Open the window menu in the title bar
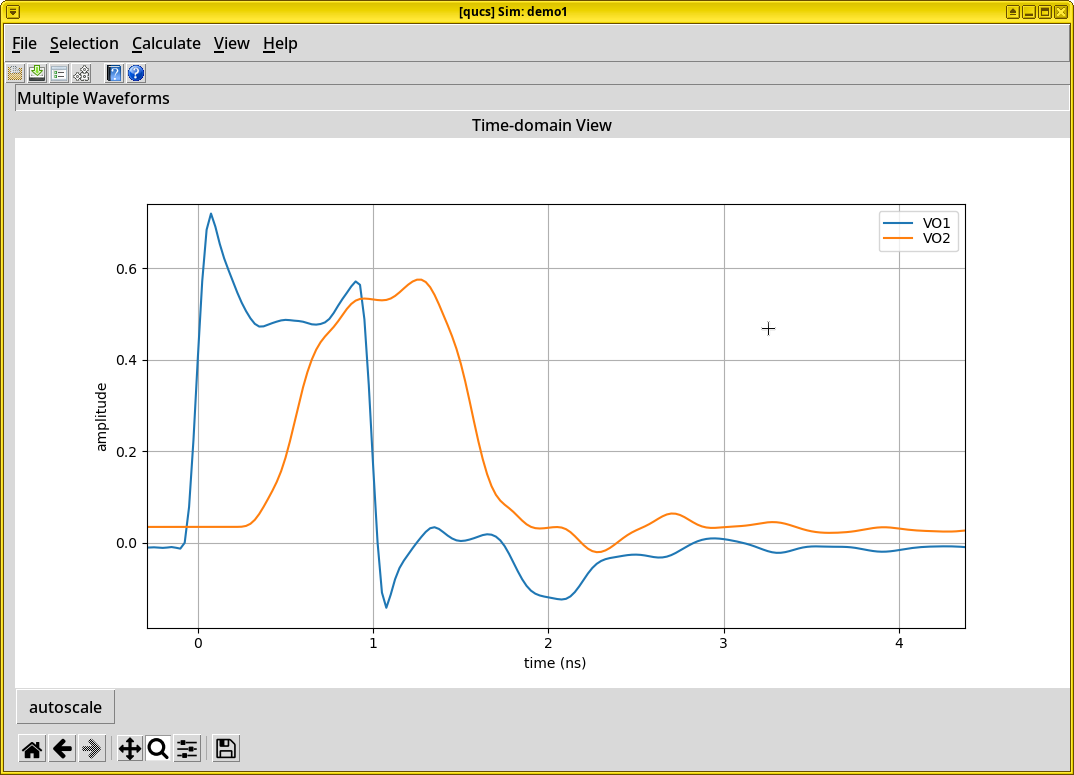 (13, 11)
